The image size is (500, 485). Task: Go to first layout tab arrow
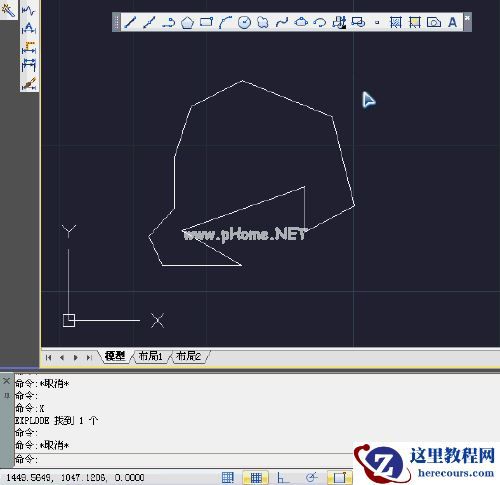[48, 358]
